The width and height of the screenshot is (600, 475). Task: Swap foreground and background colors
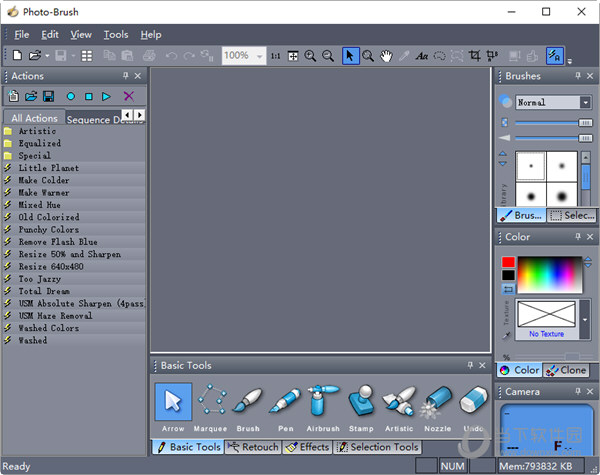pos(509,289)
